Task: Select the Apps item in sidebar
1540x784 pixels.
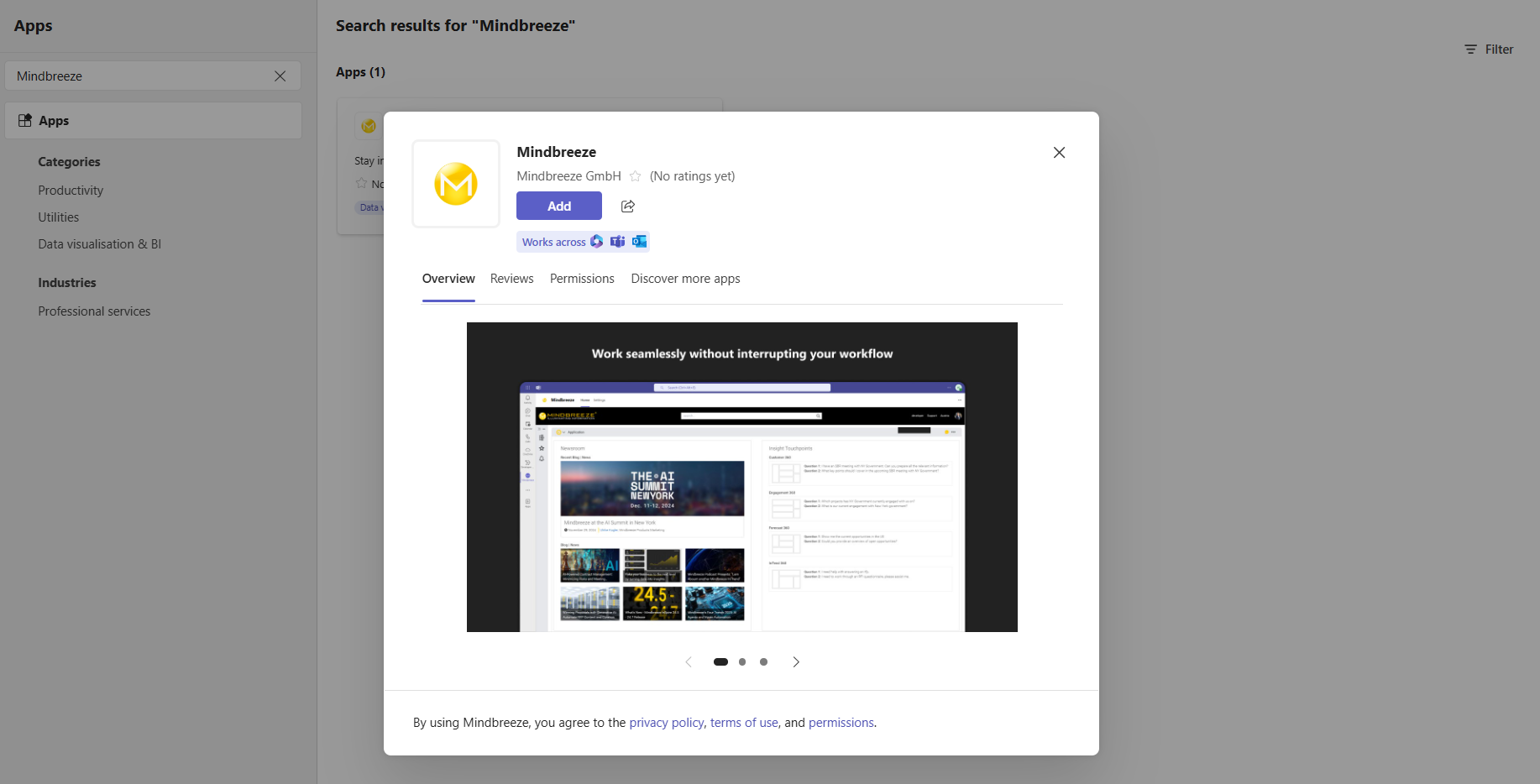Action: (154, 121)
